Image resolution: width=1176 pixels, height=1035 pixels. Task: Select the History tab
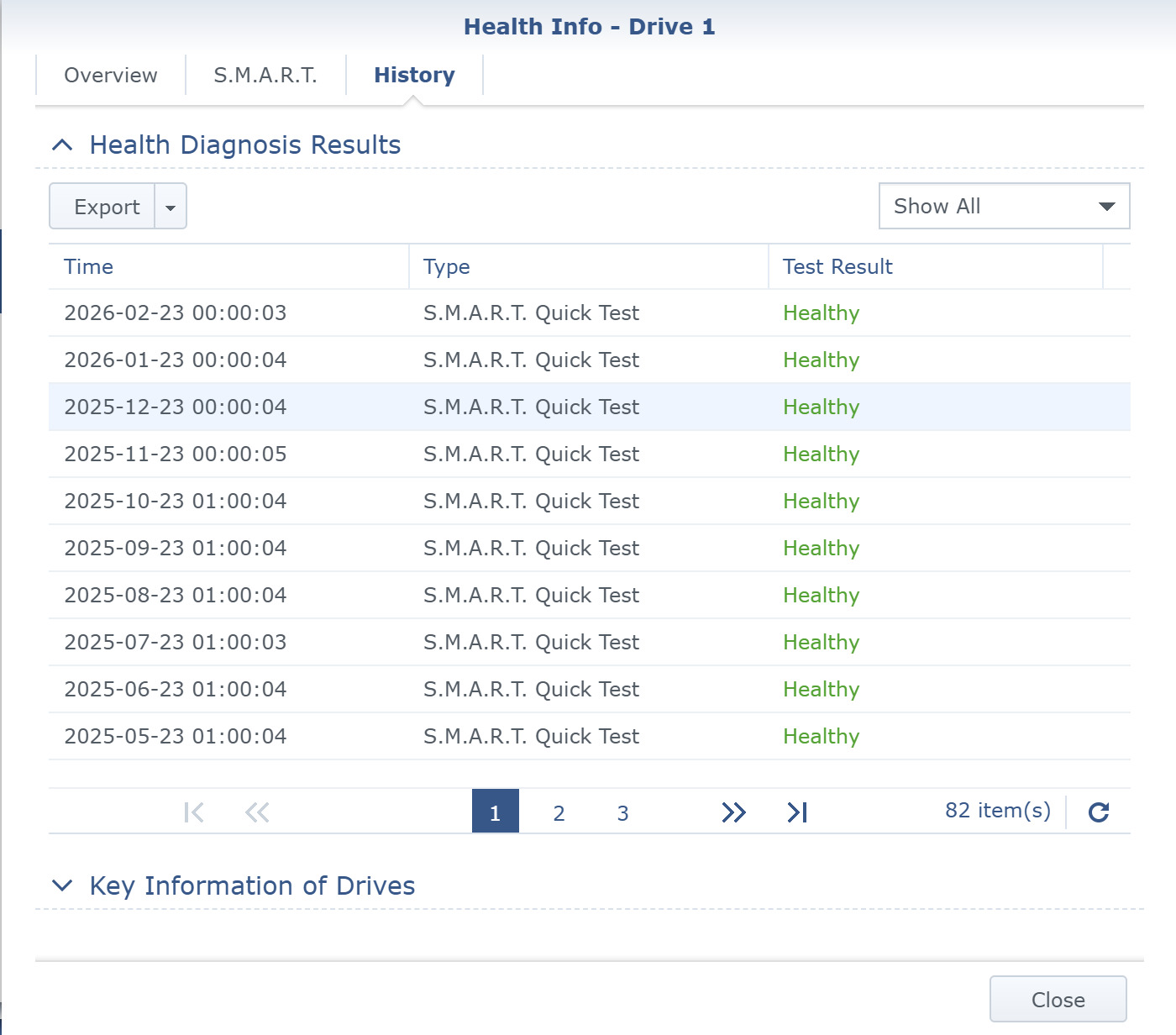pyautogui.click(x=414, y=76)
